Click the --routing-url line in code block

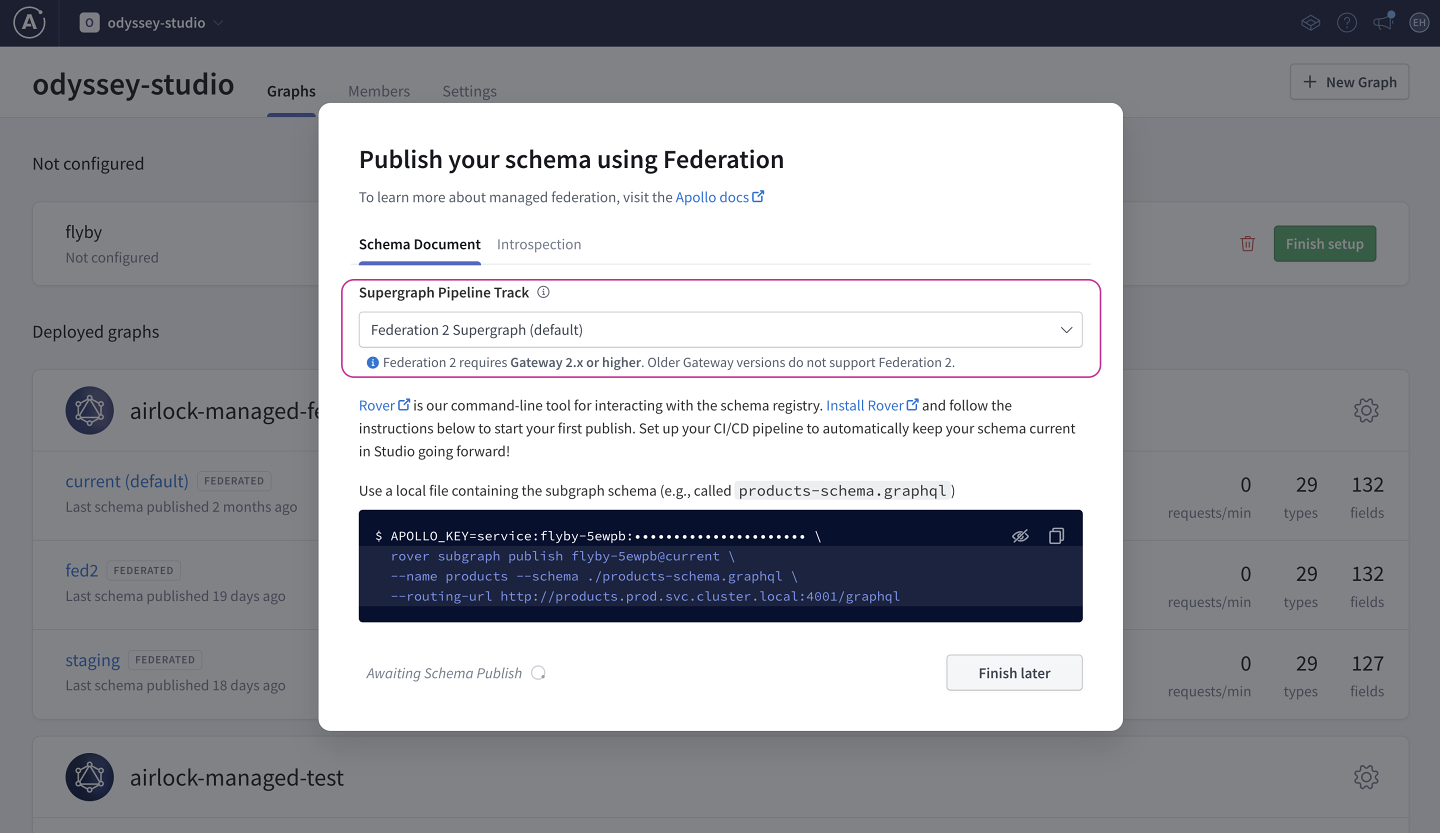pyautogui.click(x=645, y=596)
